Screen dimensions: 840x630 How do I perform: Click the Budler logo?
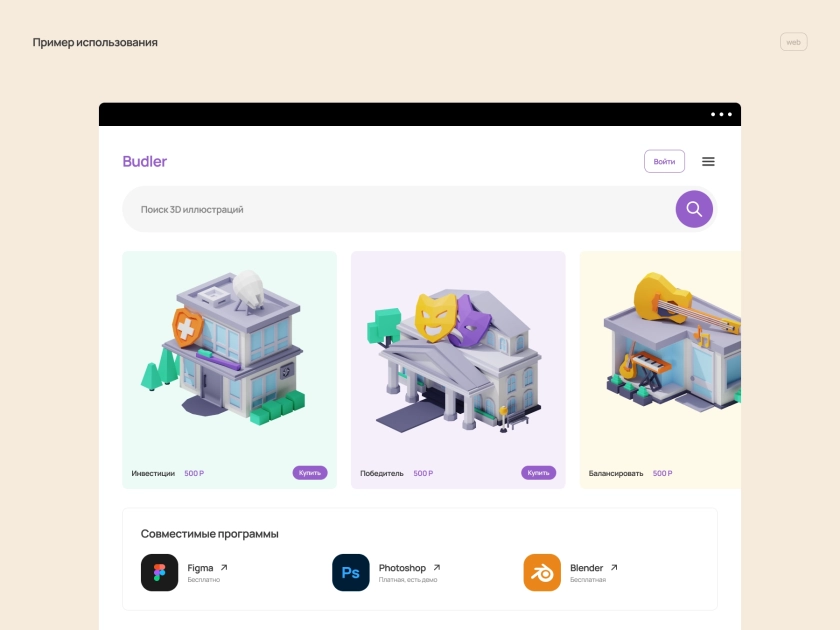pos(145,161)
